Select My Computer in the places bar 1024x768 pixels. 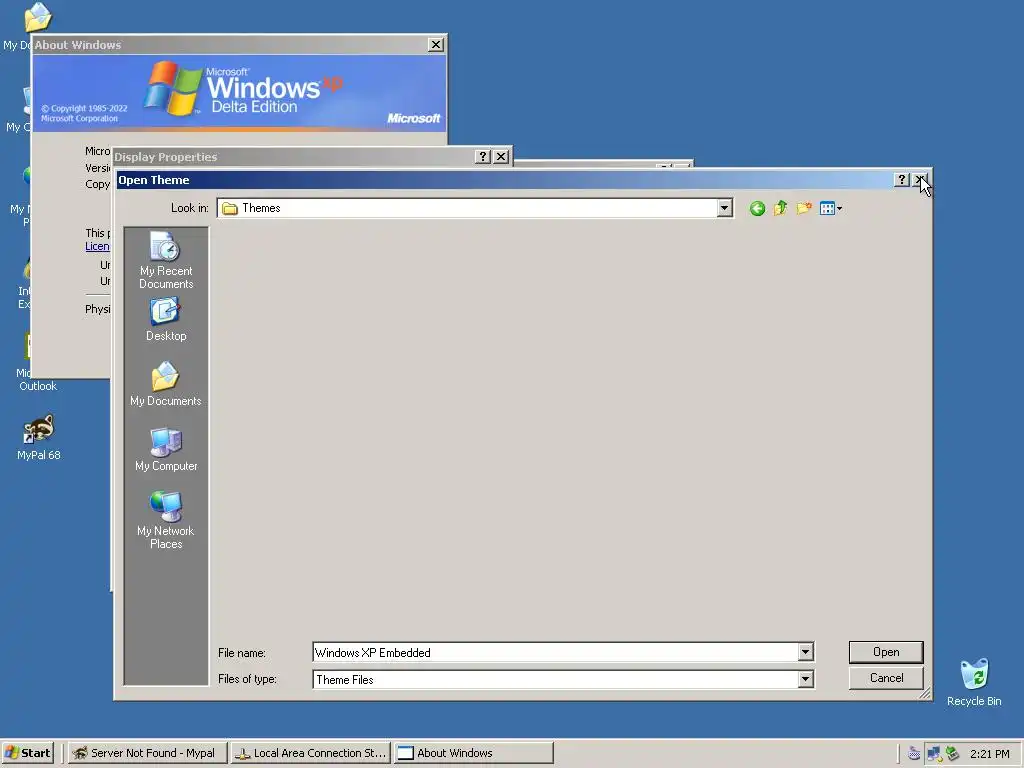coord(166,449)
